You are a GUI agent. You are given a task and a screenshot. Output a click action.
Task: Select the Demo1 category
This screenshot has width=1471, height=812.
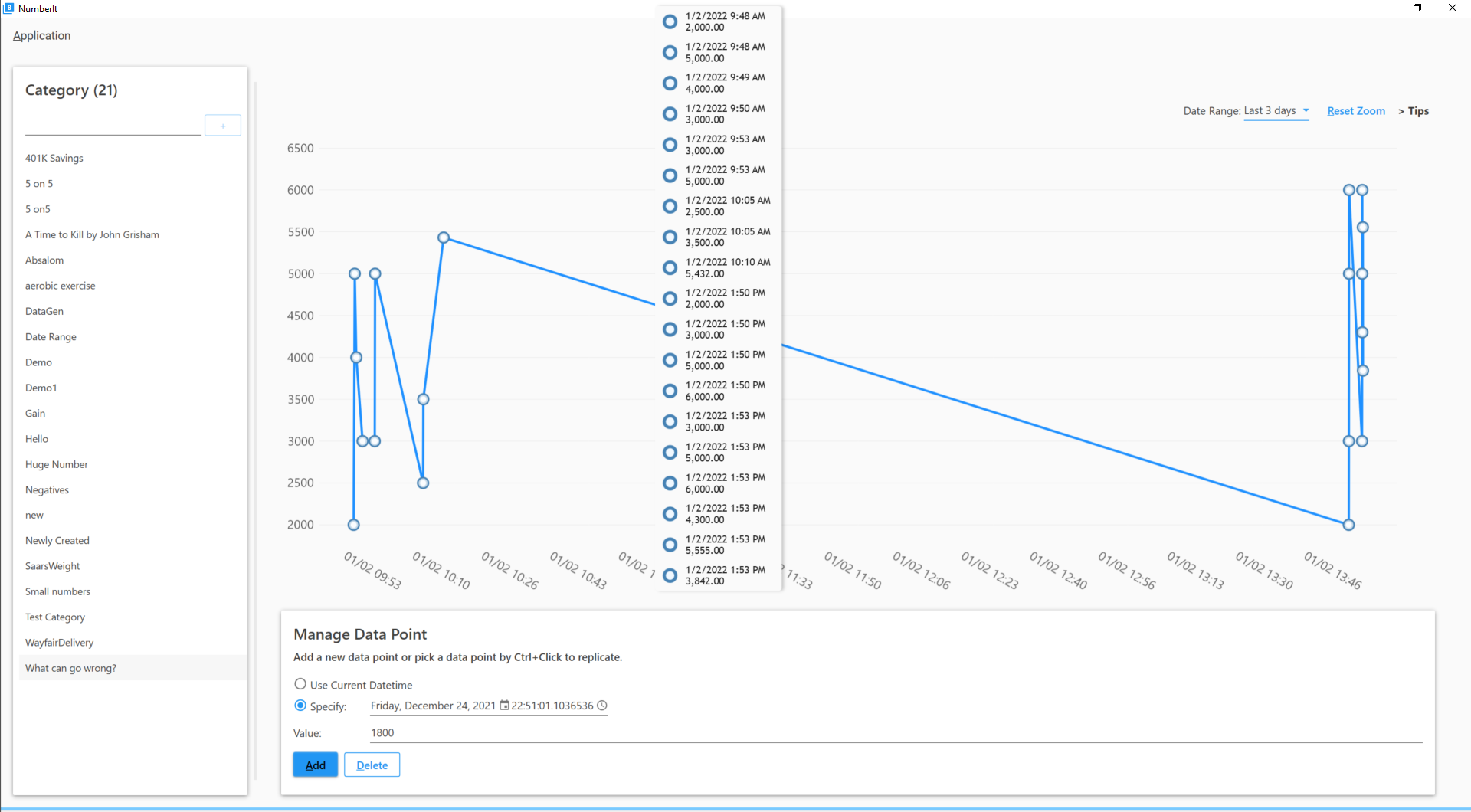(x=132, y=388)
